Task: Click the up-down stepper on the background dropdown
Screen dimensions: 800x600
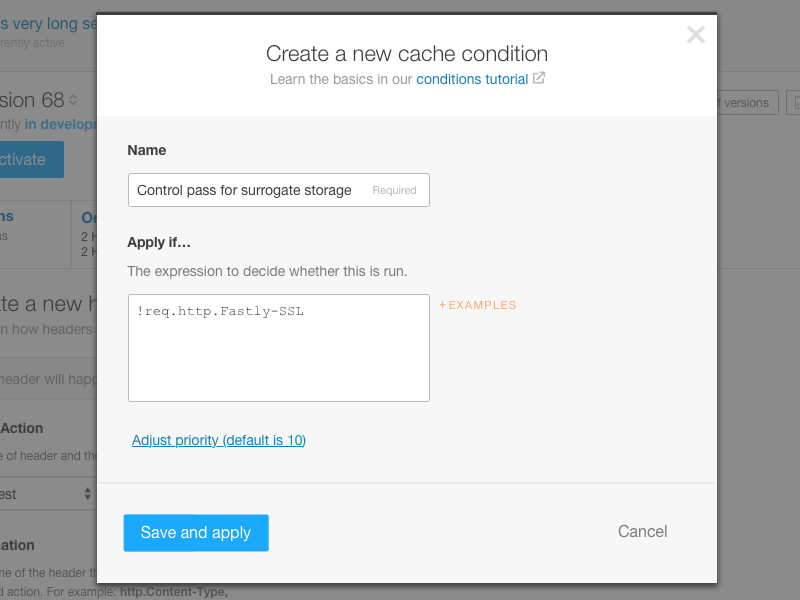Action: [x=88, y=493]
